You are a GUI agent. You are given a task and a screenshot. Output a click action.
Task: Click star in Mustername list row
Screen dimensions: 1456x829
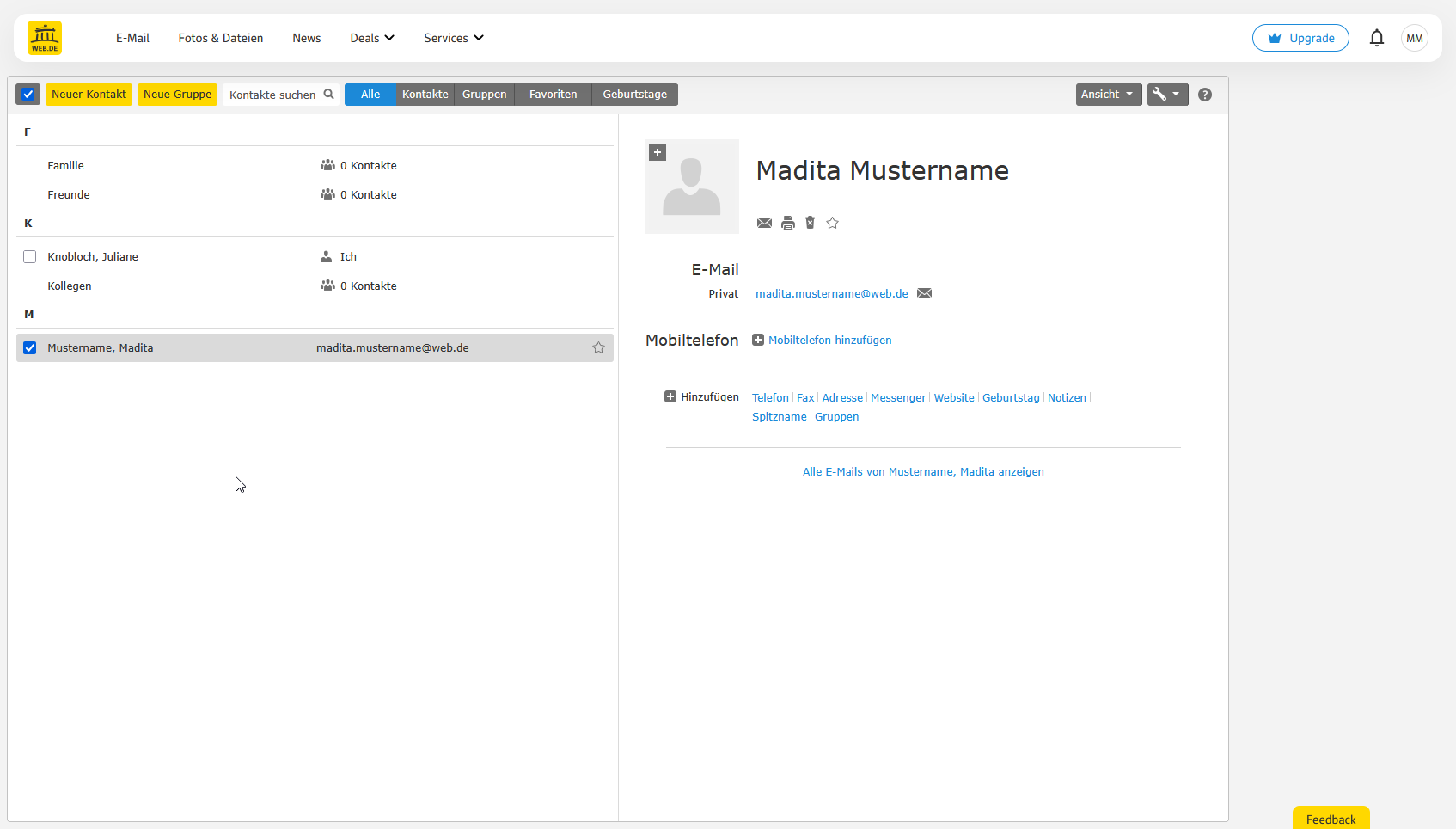[x=598, y=348]
